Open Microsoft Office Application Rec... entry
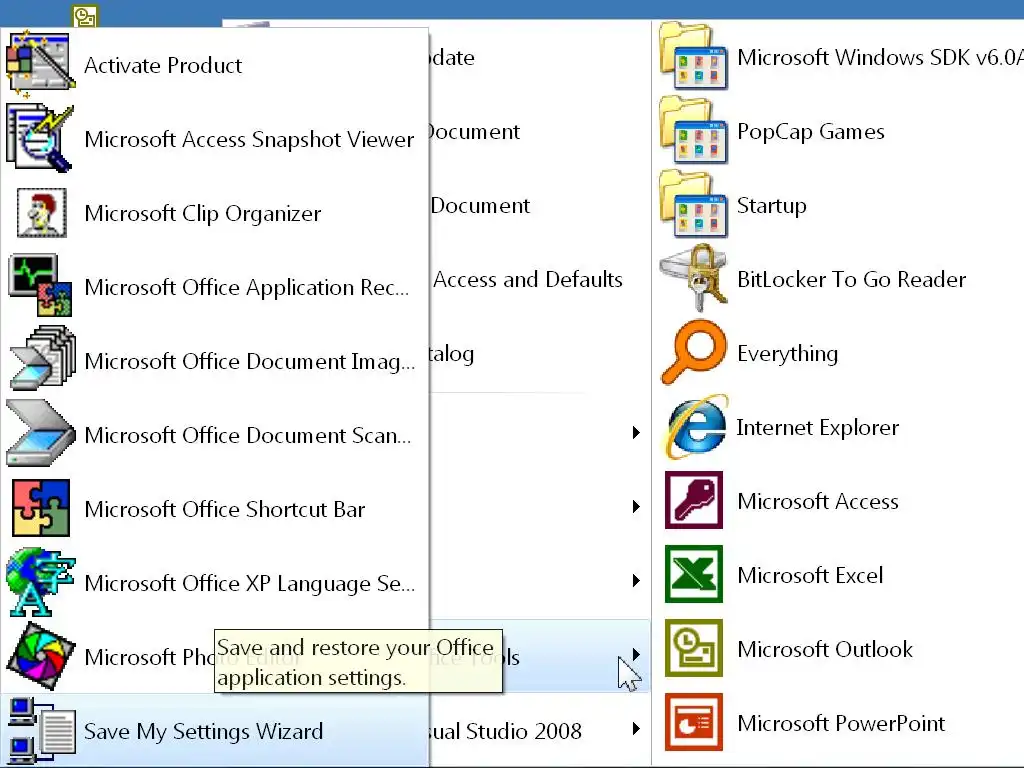This screenshot has height=768, width=1024. [215, 287]
